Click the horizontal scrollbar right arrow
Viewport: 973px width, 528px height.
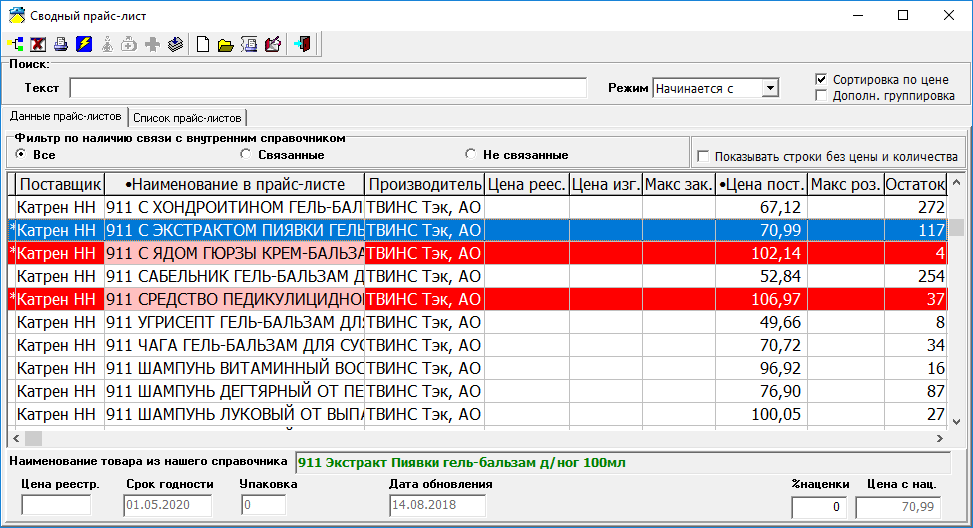point(939,438)
